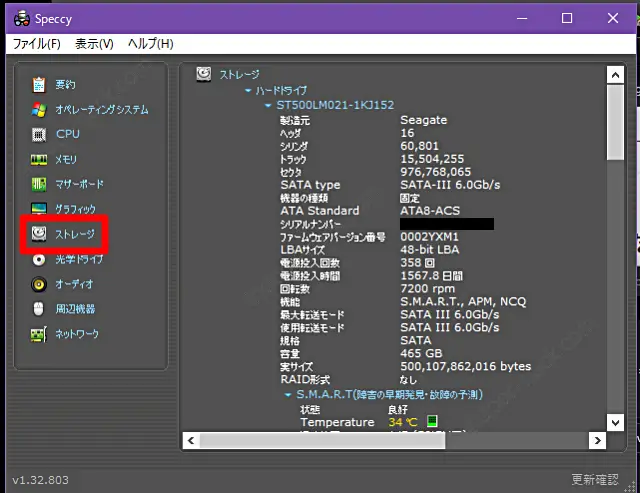
Task: Click the 500,107,862,016 bytes value
Action: click(466, 366)
